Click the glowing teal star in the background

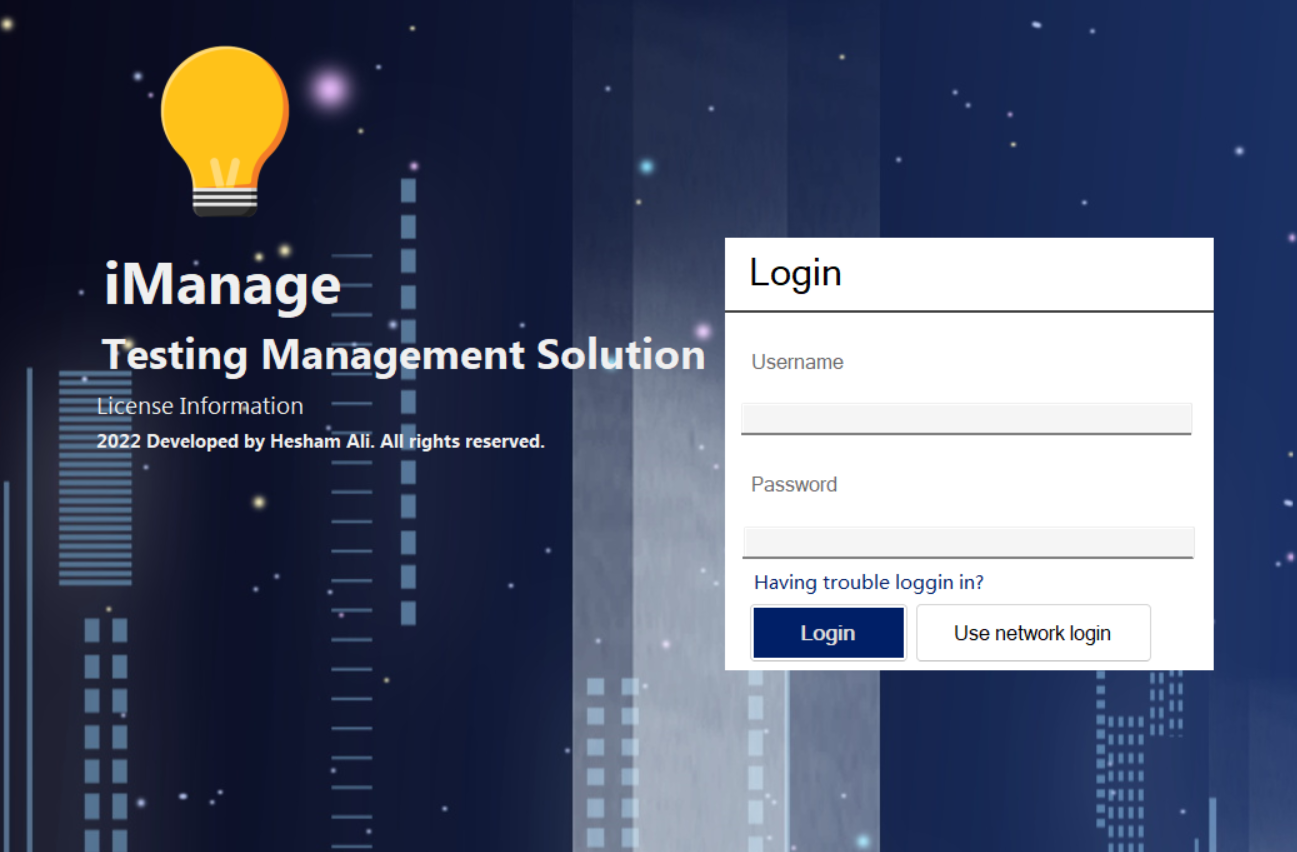pyautogui.click(x=646, y=166)
